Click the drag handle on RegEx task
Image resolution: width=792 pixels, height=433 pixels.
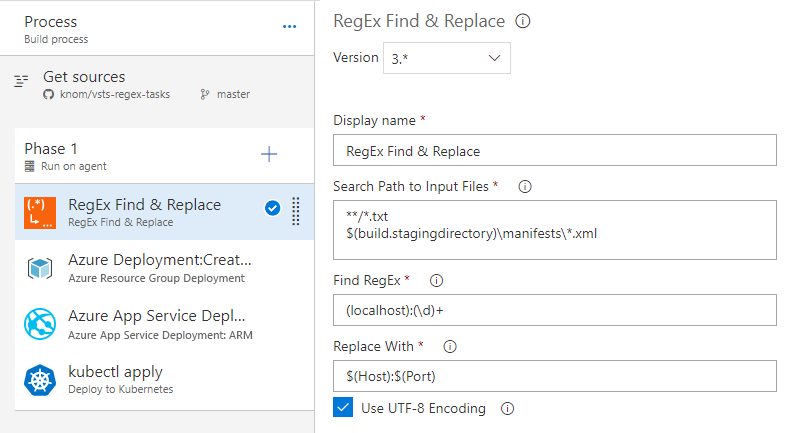pos(296,211)
